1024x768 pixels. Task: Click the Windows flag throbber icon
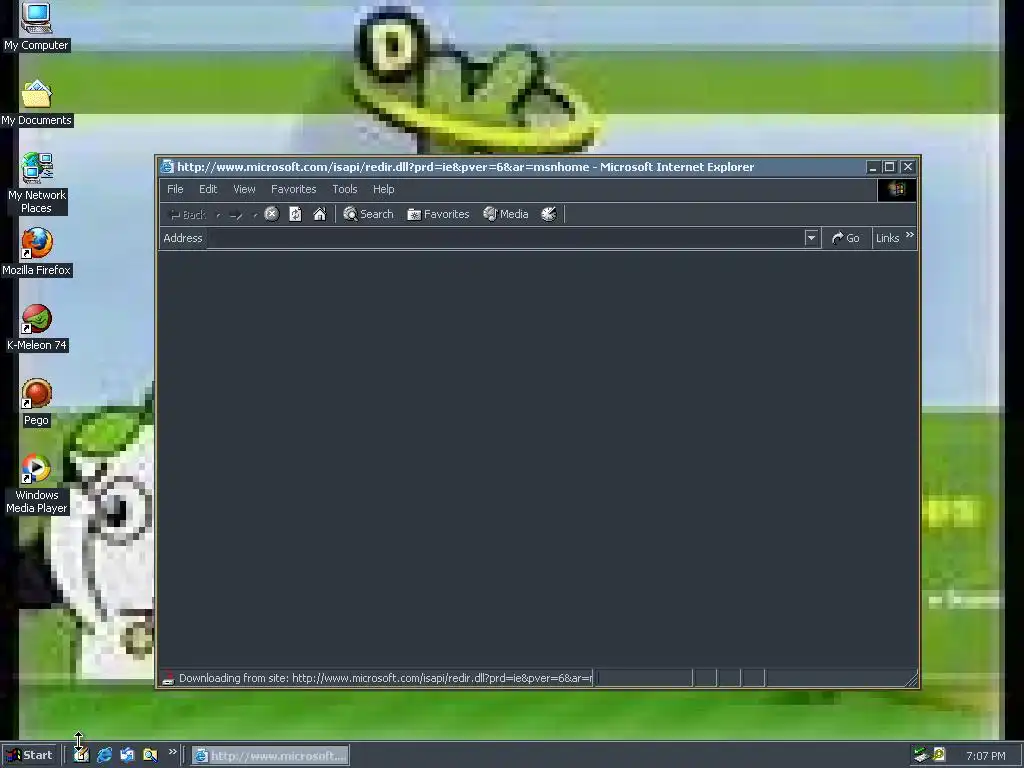[896, 189]
